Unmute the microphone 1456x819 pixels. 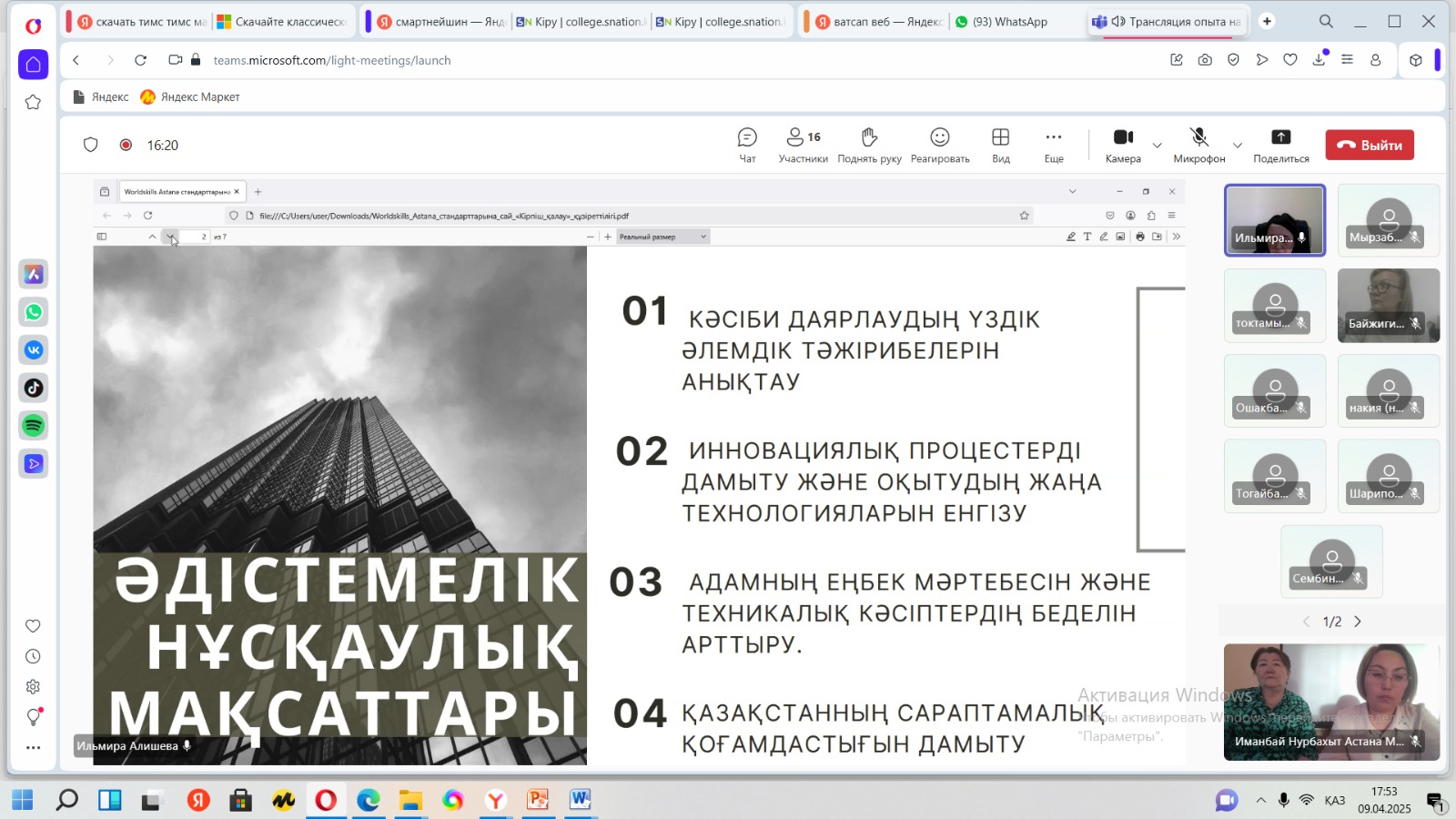[x=1198, y=145]
